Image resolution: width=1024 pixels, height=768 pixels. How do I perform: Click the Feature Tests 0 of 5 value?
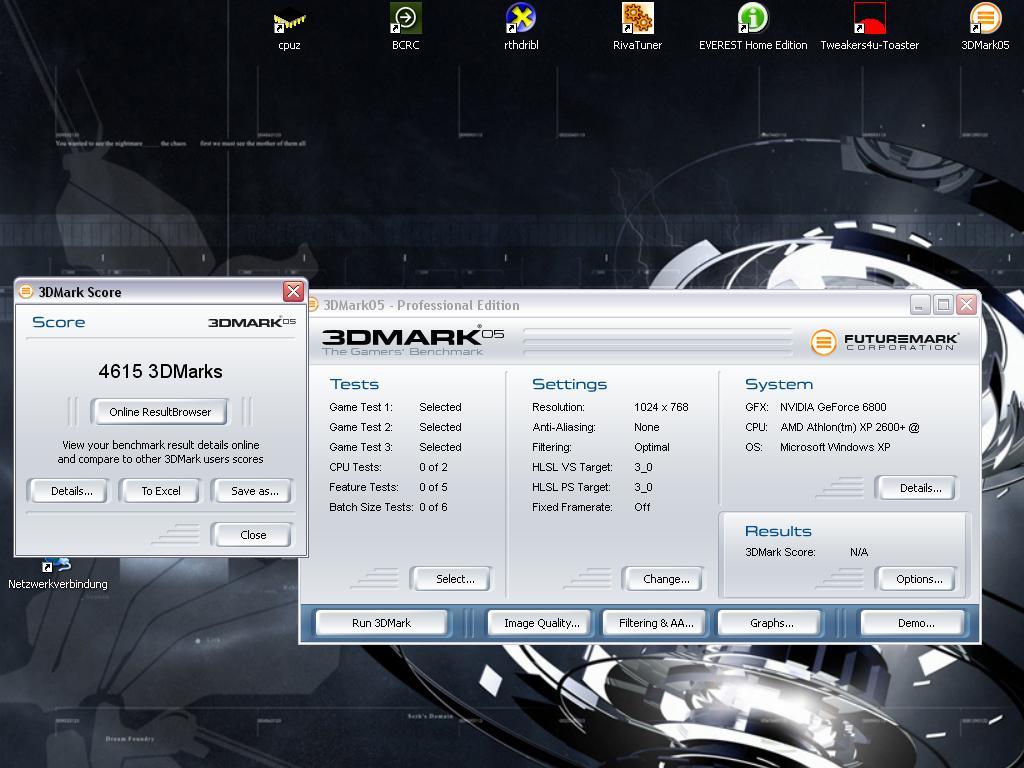(x=433, y=487)
